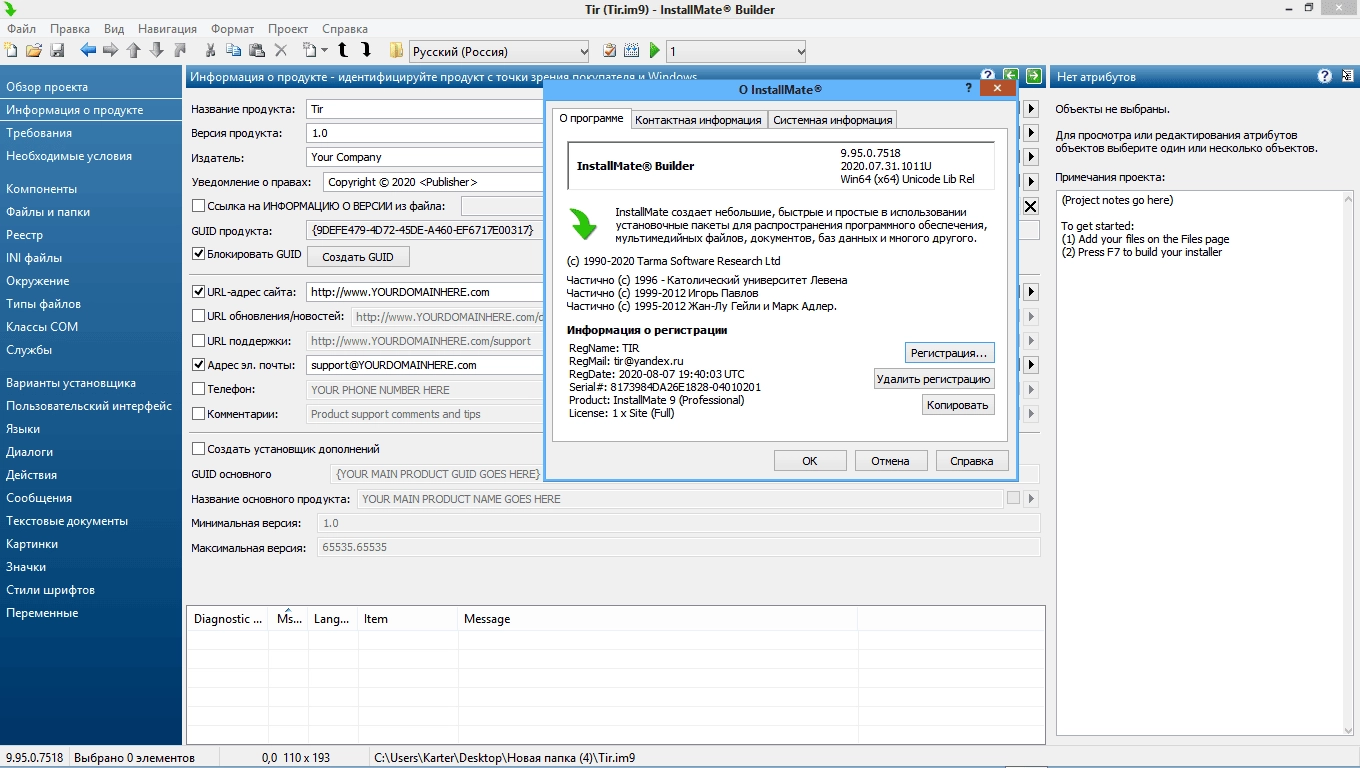Screen dimensions: 1360x768
Task: Expand the arrow button next to publisher field
Action: [x=1030, y=157]
